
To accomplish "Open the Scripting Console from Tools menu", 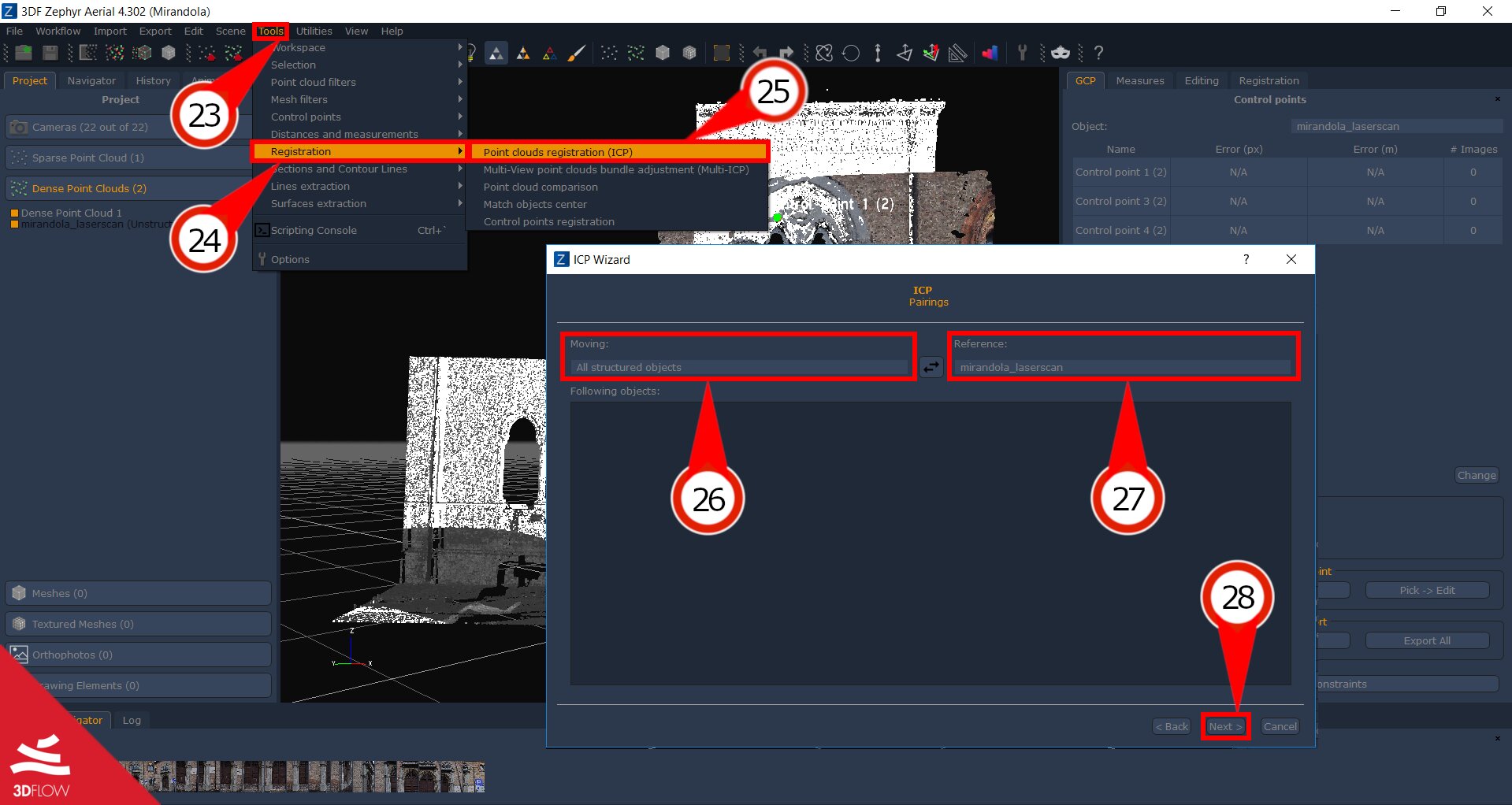I will [359, 230].
